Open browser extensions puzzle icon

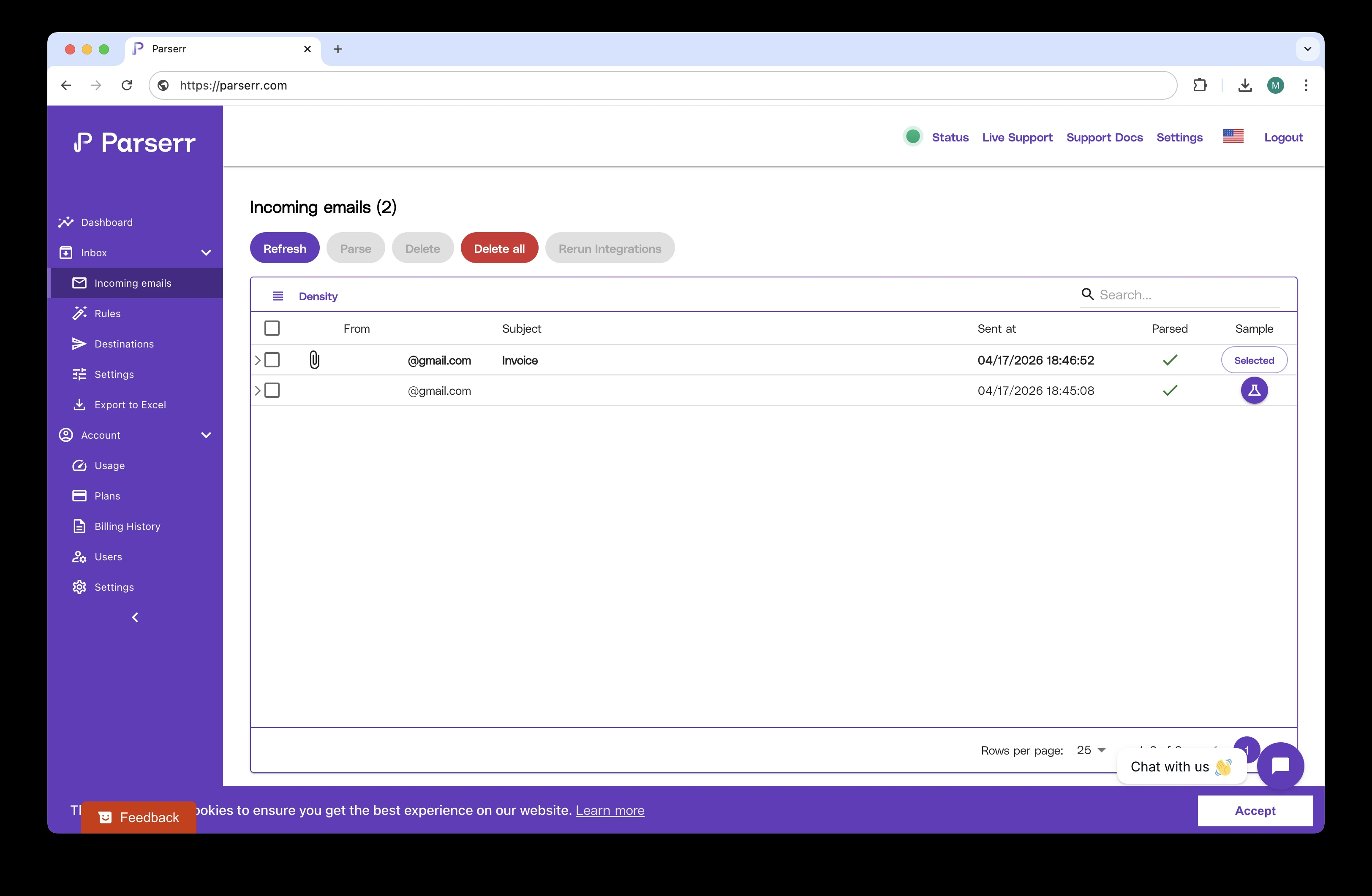1200,85
